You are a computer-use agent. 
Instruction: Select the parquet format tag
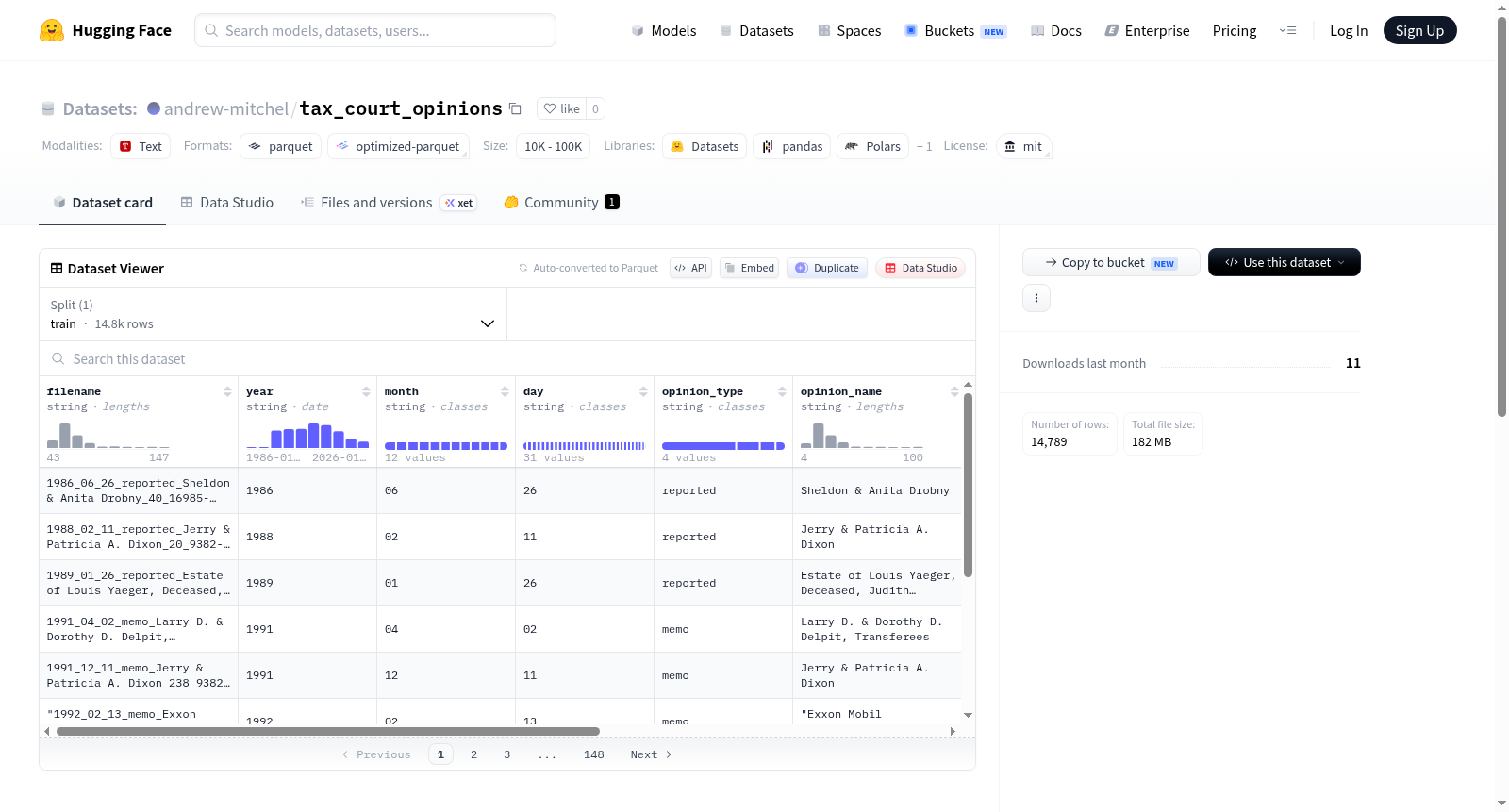(281, 146)
